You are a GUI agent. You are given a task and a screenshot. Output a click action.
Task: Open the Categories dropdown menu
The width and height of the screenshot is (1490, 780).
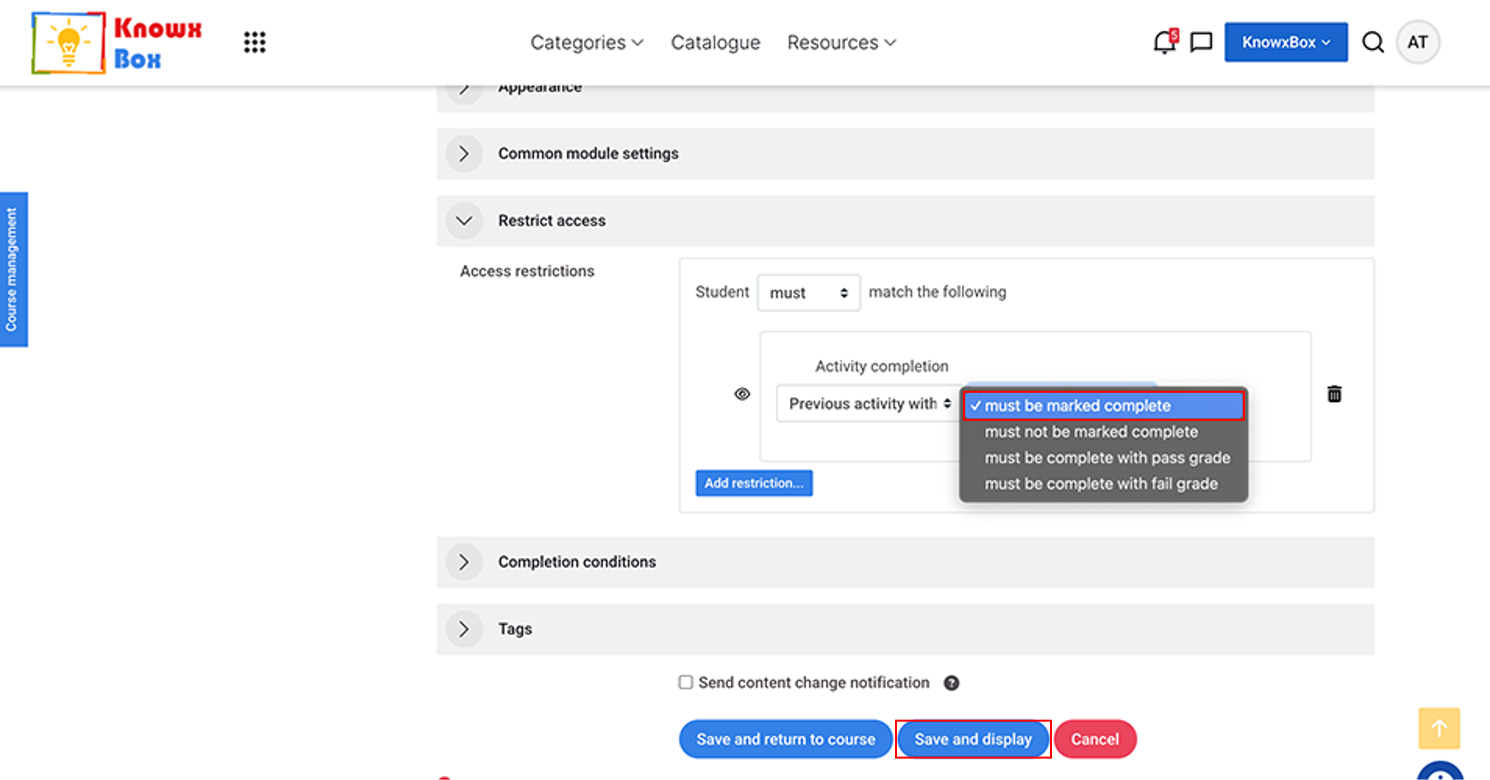coord(587,42)
